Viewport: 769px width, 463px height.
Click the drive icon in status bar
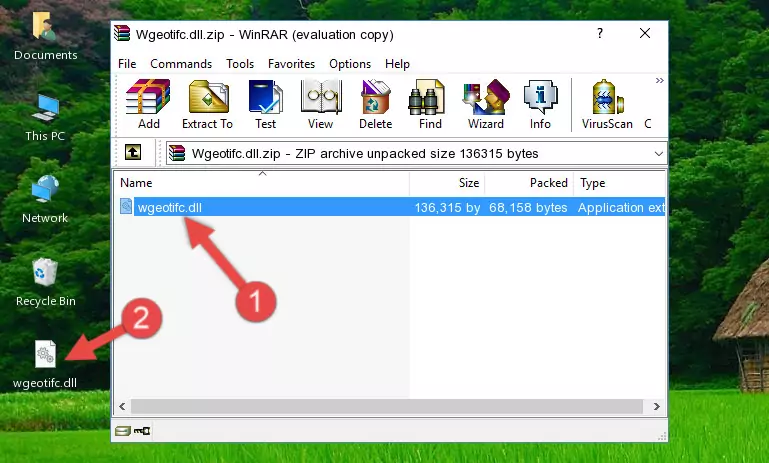[x=123, y=431]
